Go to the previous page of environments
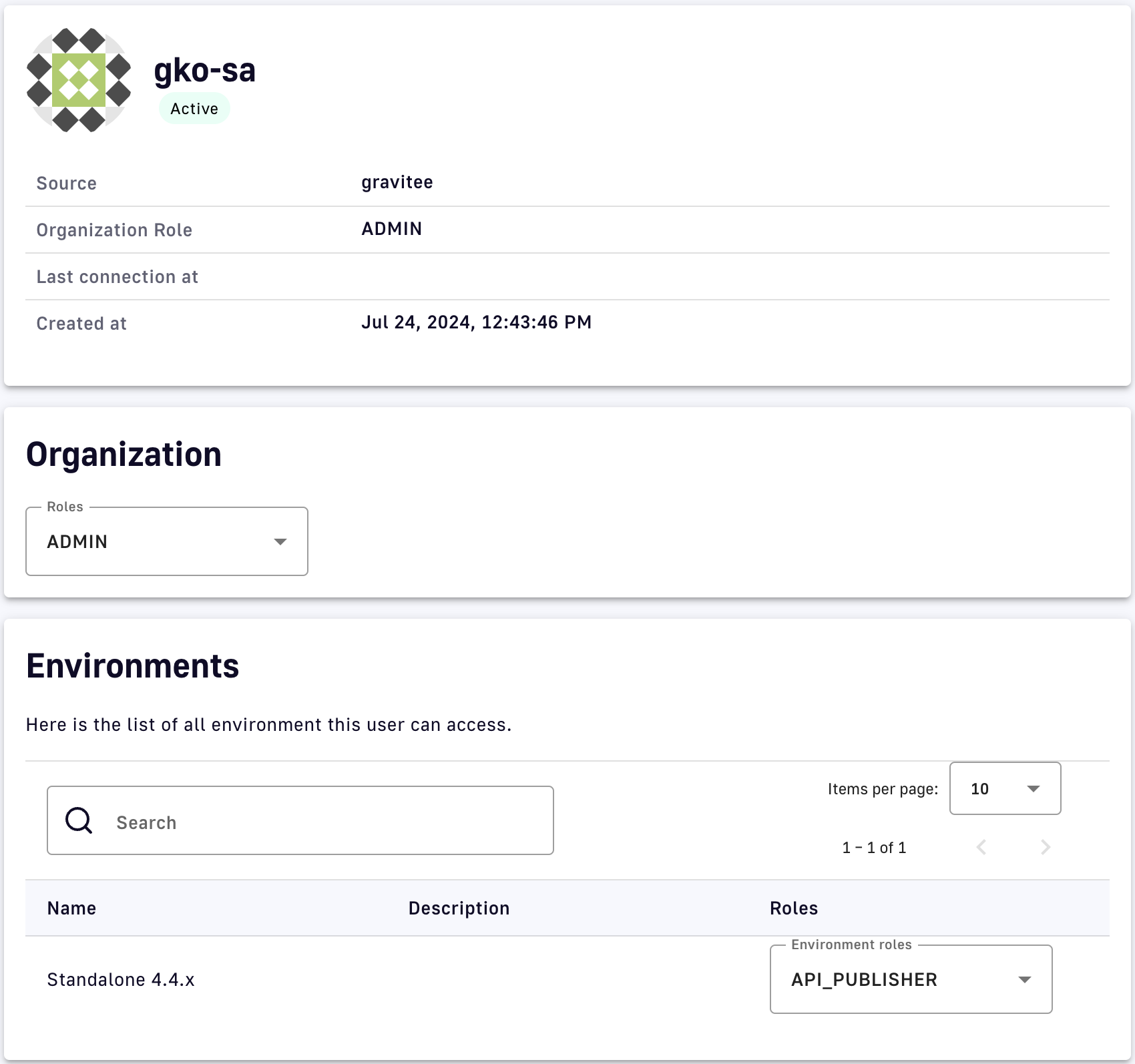Image resolution: width=1135 pixels, height=1064 pixels. point(981,847)
